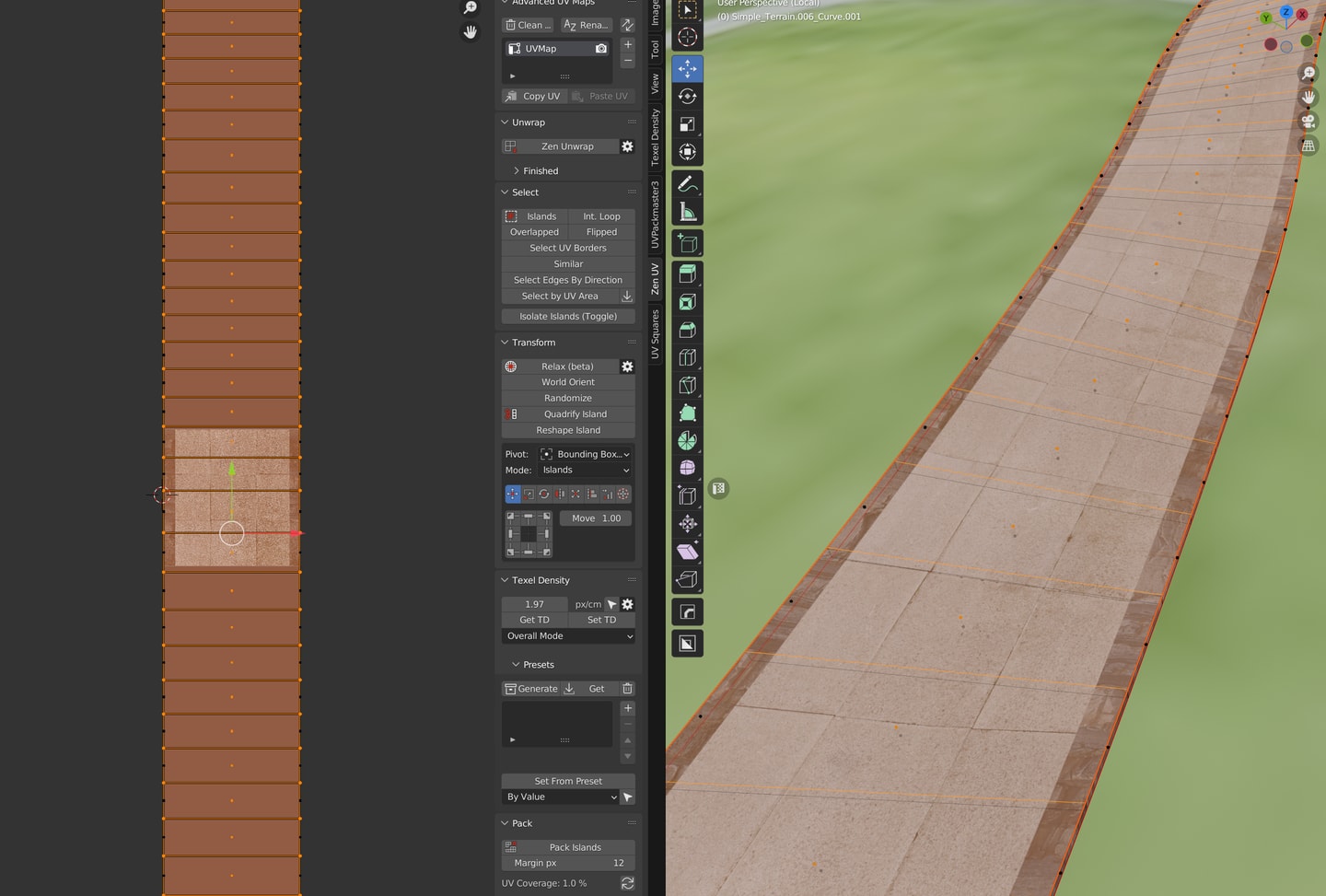Switch orthographic/perspective grid icon in viewport
This screenshot has width=1326, height=896.
pyautogui.click(x=1308, y=145)
